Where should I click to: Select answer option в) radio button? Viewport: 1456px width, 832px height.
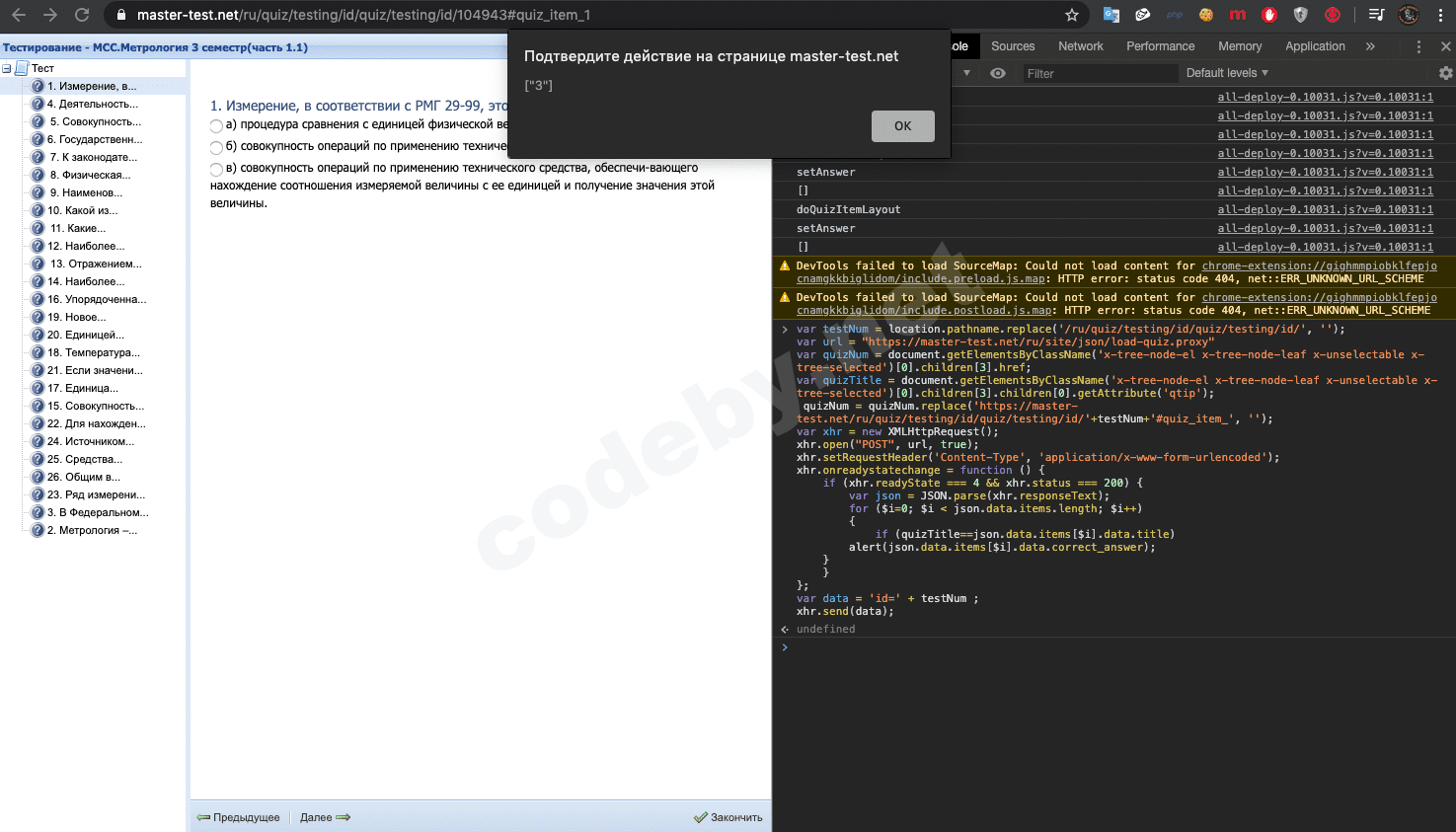point(216,170)
